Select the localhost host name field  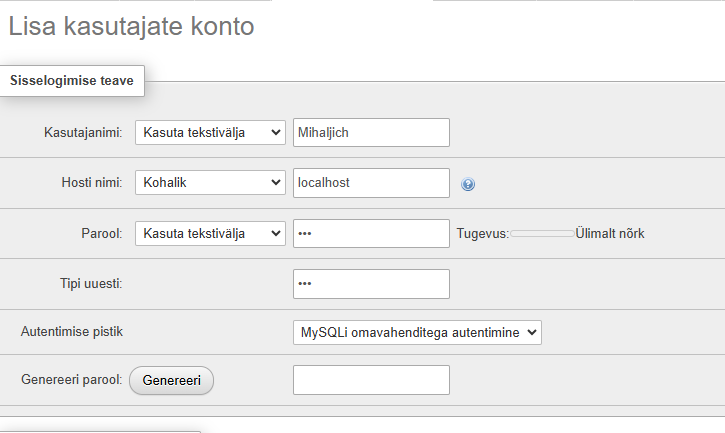coord(371,183)
